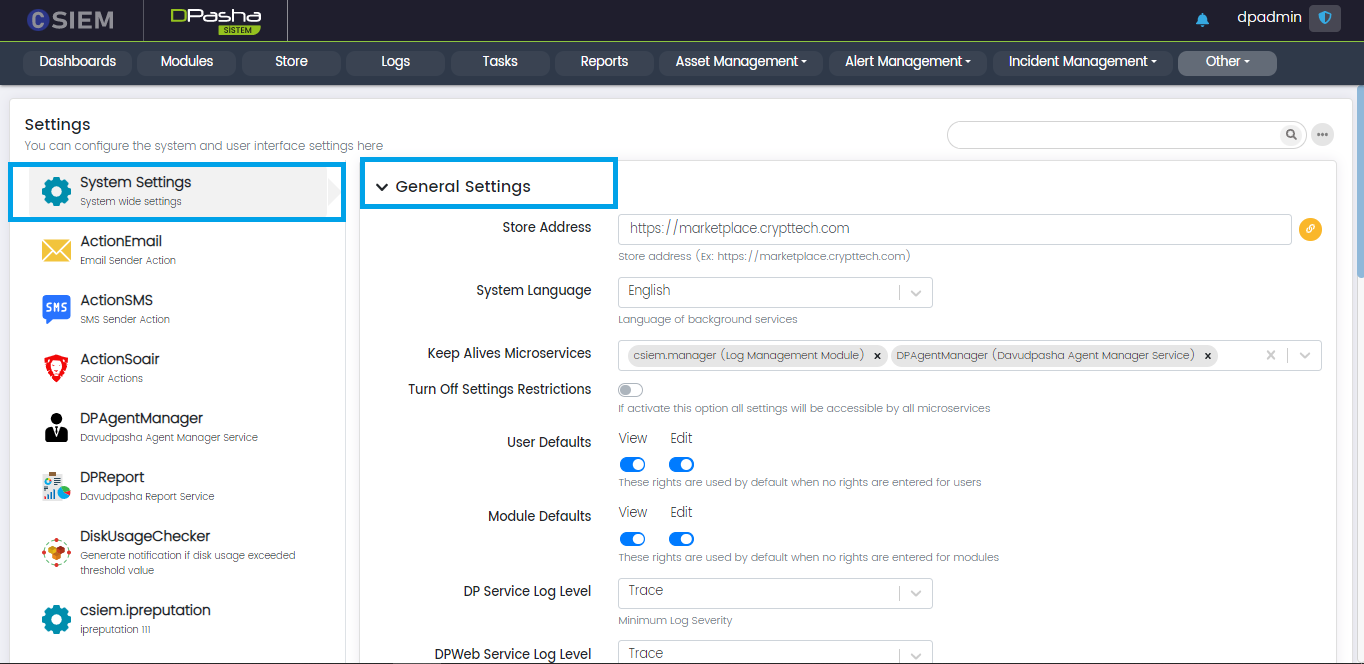The height and width of the screenshot is (664, 1364).
Task: Select the ActionSMS chat bubble icon
Action: [56, 309]
